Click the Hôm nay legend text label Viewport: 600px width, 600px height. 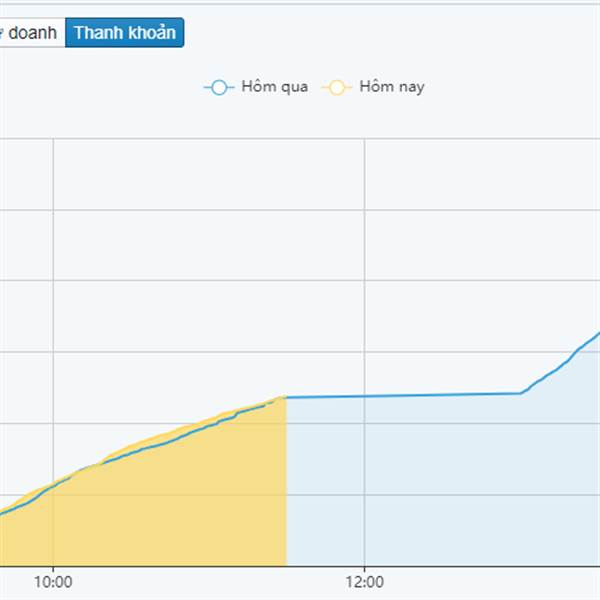click(392, 87)
